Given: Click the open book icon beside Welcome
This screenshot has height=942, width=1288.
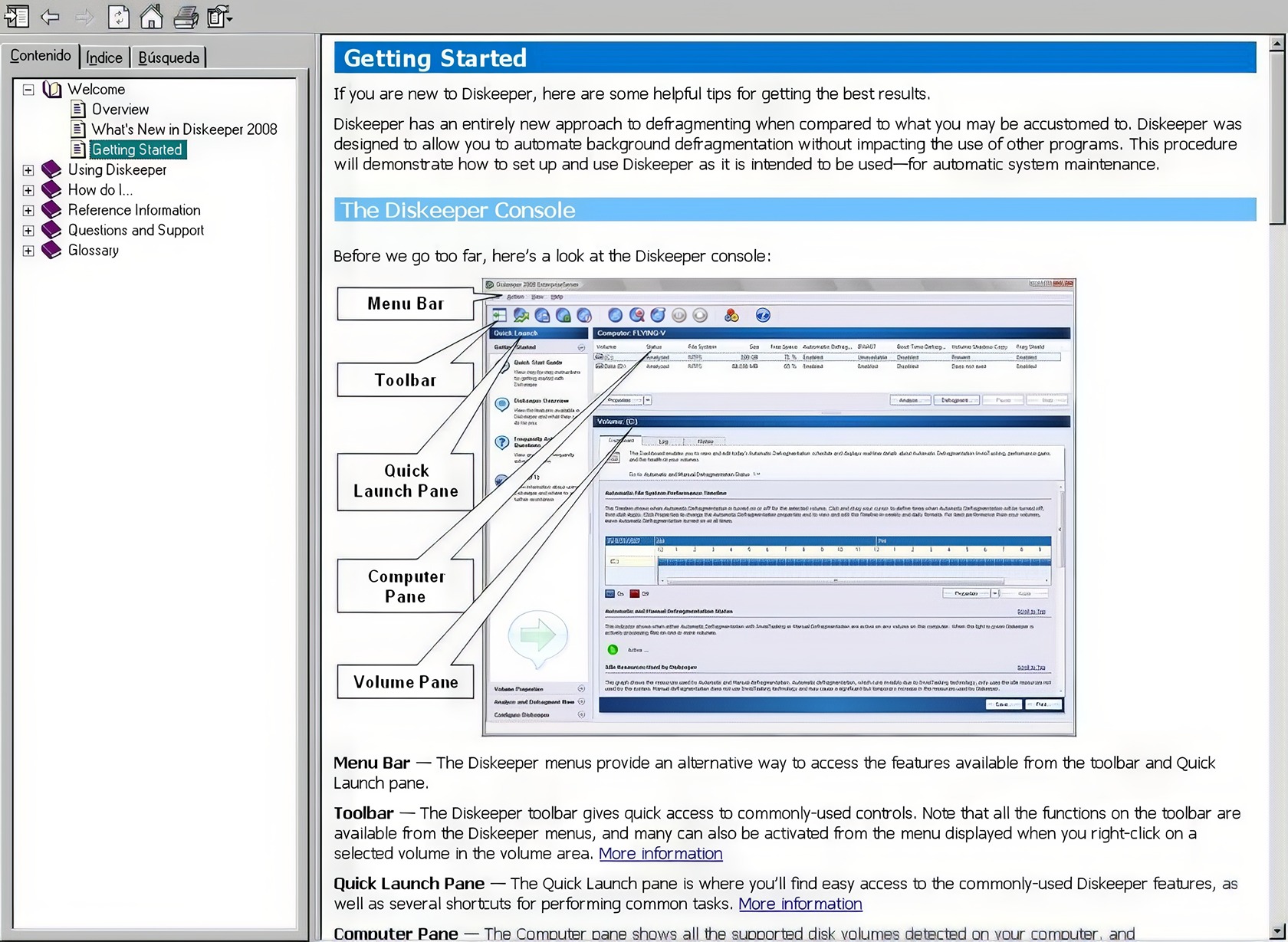Looking at the screenshot, I should click(52, 90).
